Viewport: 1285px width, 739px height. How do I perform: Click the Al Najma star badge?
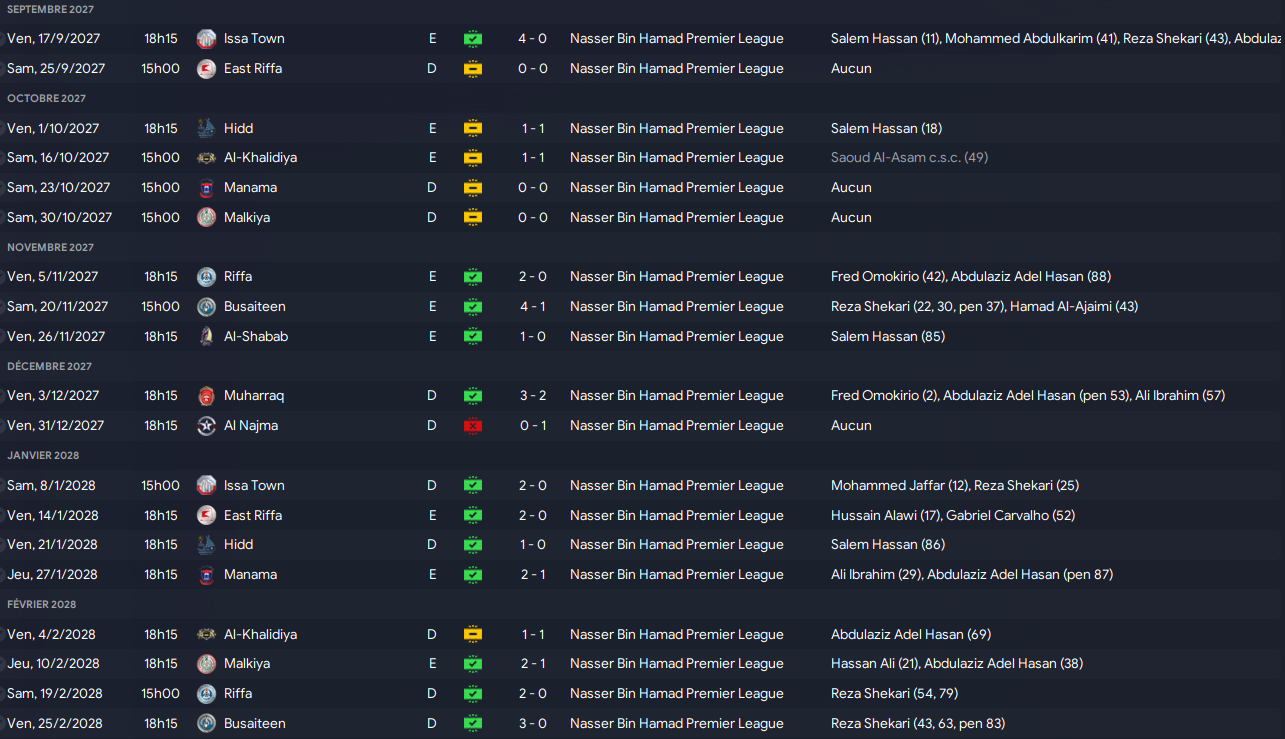tap(206, 426)
